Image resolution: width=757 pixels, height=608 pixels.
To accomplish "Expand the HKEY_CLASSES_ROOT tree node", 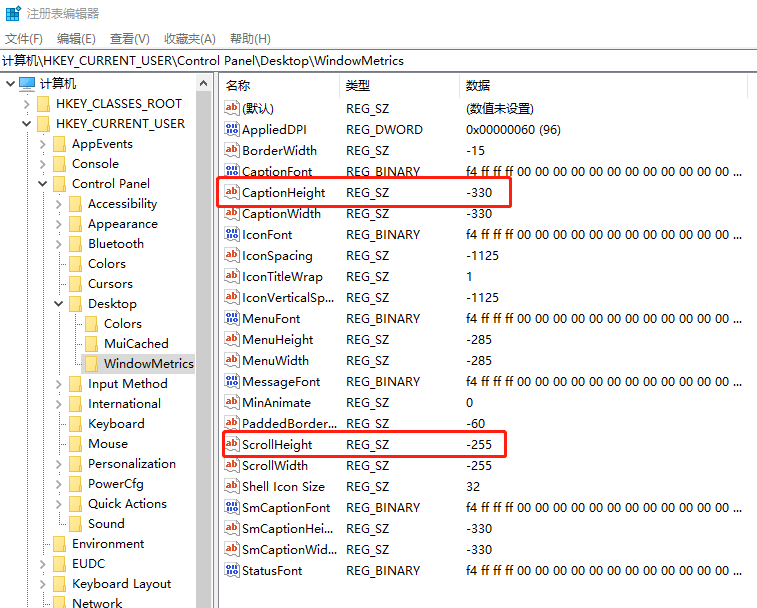I will (27, 104).
